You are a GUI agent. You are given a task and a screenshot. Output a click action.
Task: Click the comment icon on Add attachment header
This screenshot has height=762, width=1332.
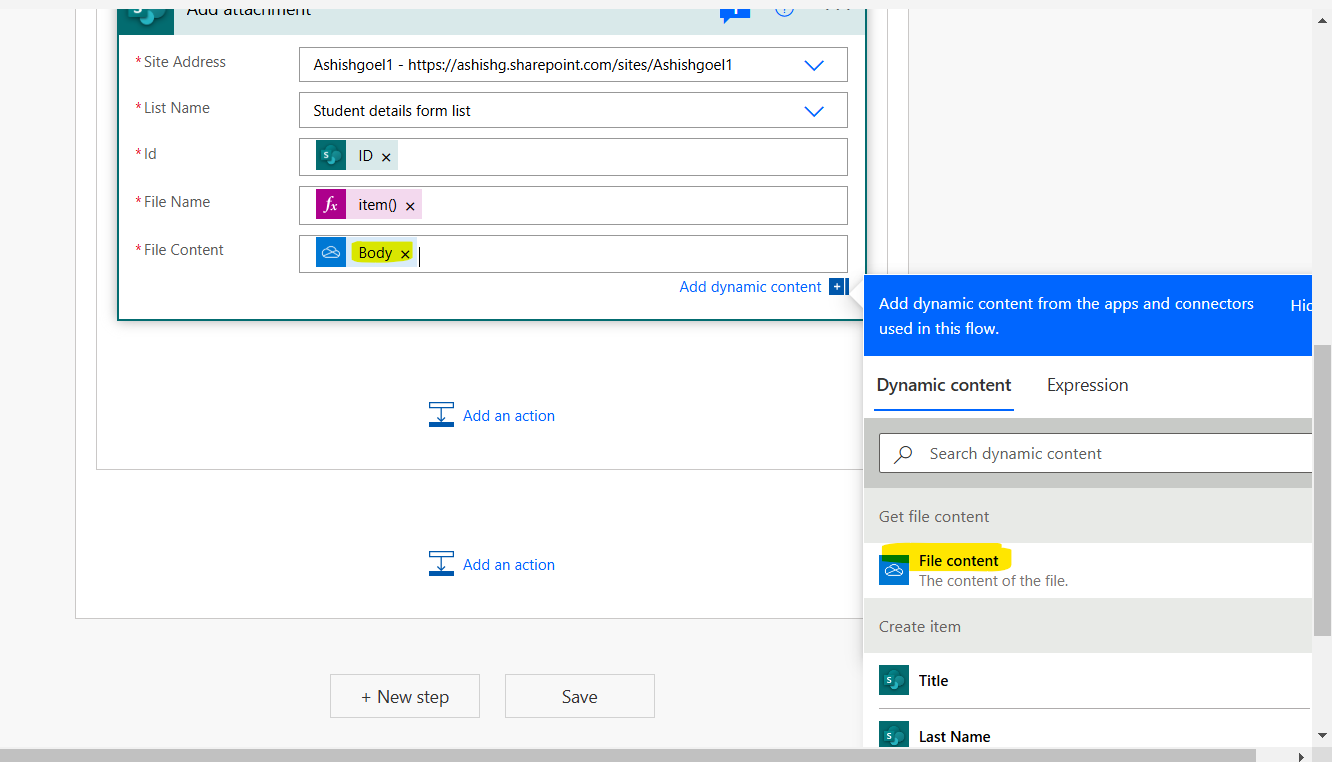tap(734, 10)
